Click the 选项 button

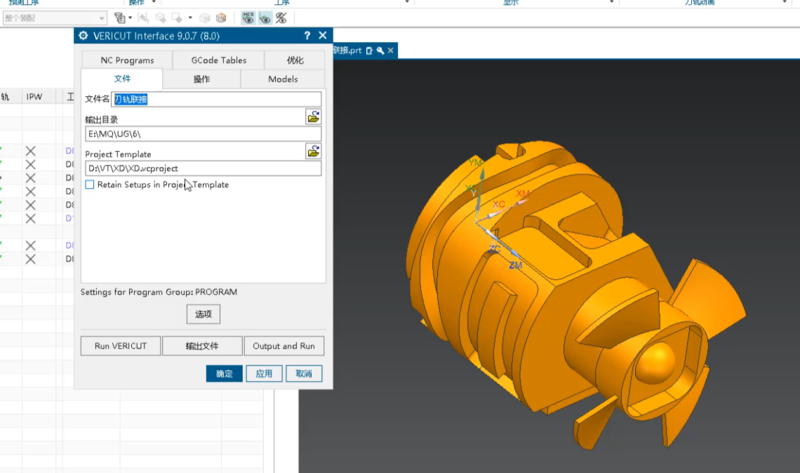(203, 314)
